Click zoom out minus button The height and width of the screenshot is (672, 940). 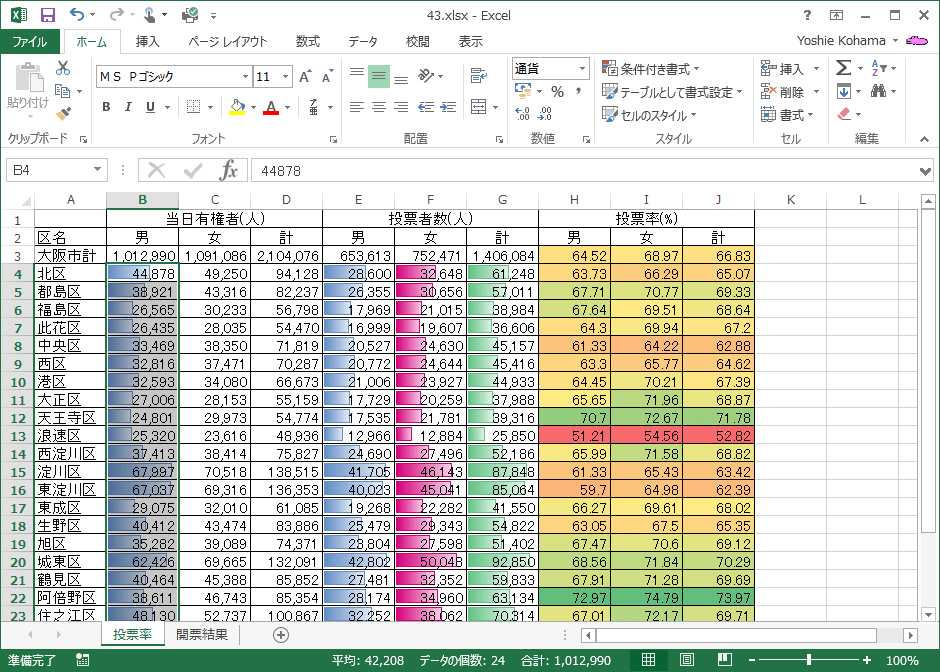pyautogui.click(x=752, y=660)
